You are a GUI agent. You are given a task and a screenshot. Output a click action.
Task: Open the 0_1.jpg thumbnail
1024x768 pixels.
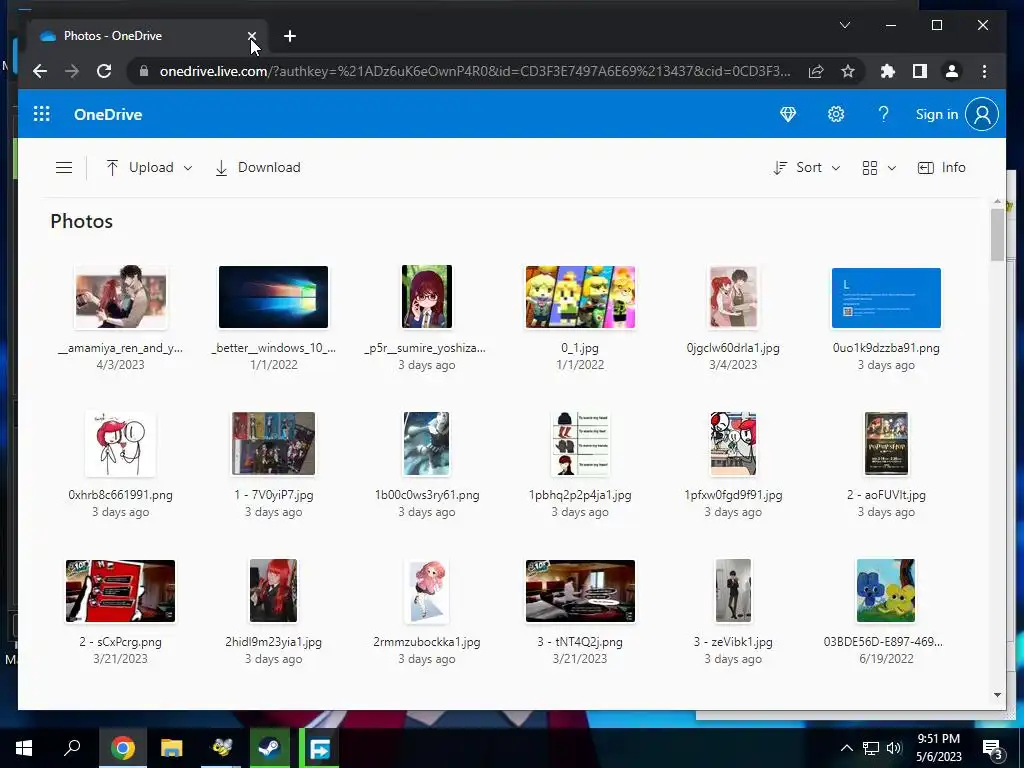coord(580,297)
